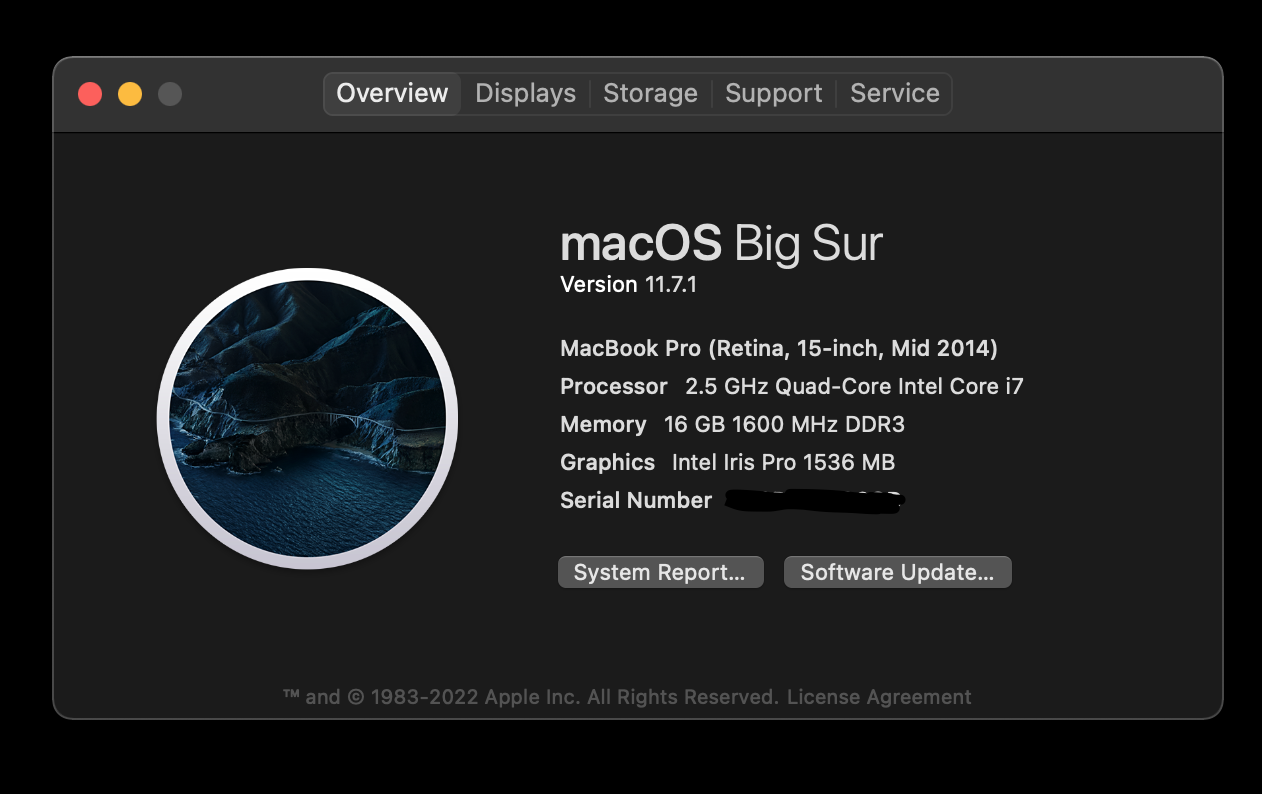Click Version 11.7.1 to reveal build number
The width and height of the screenshot is (1262, 794).
[x=628, y=285]
